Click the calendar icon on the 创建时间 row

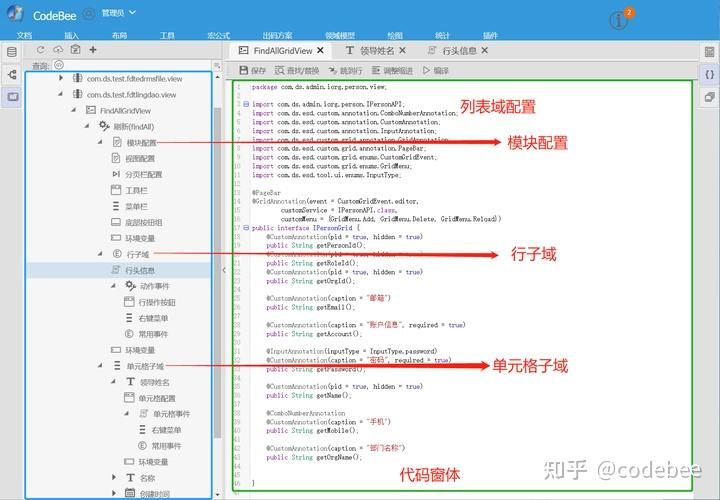click(x=130, y=493)
